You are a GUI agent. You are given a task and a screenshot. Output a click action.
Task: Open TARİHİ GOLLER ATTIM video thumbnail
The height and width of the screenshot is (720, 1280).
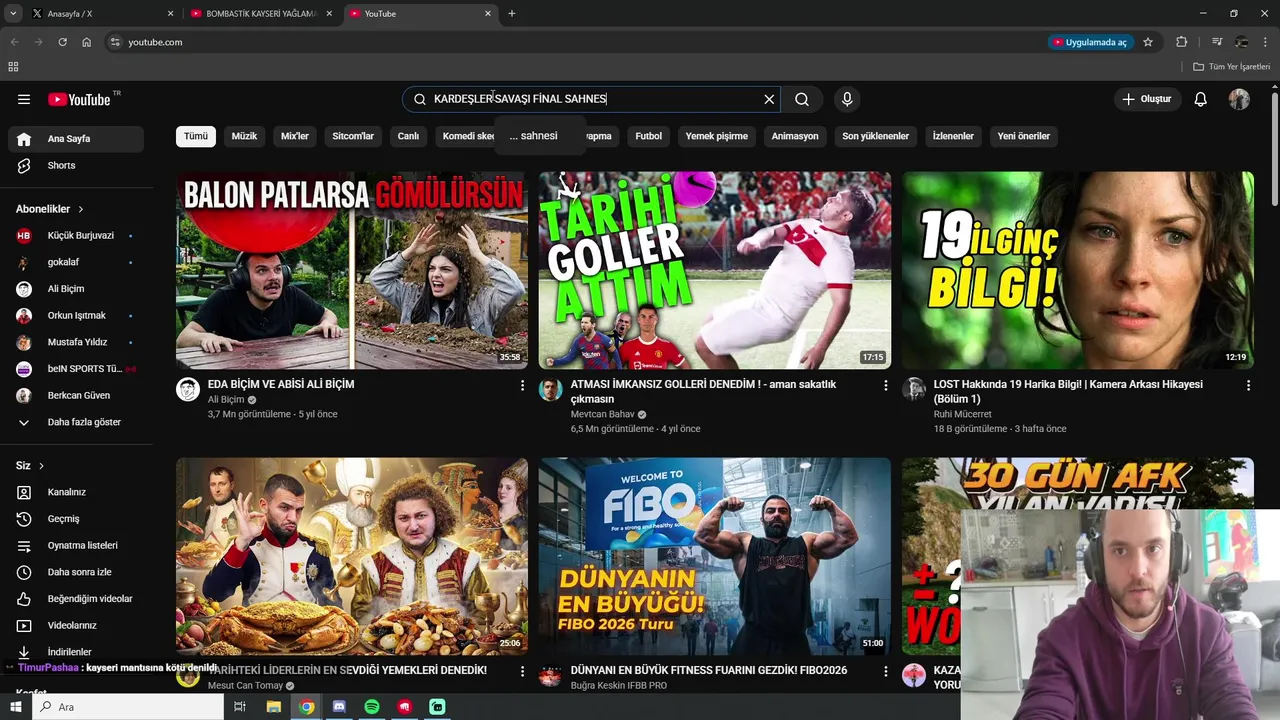click(715, 270)
